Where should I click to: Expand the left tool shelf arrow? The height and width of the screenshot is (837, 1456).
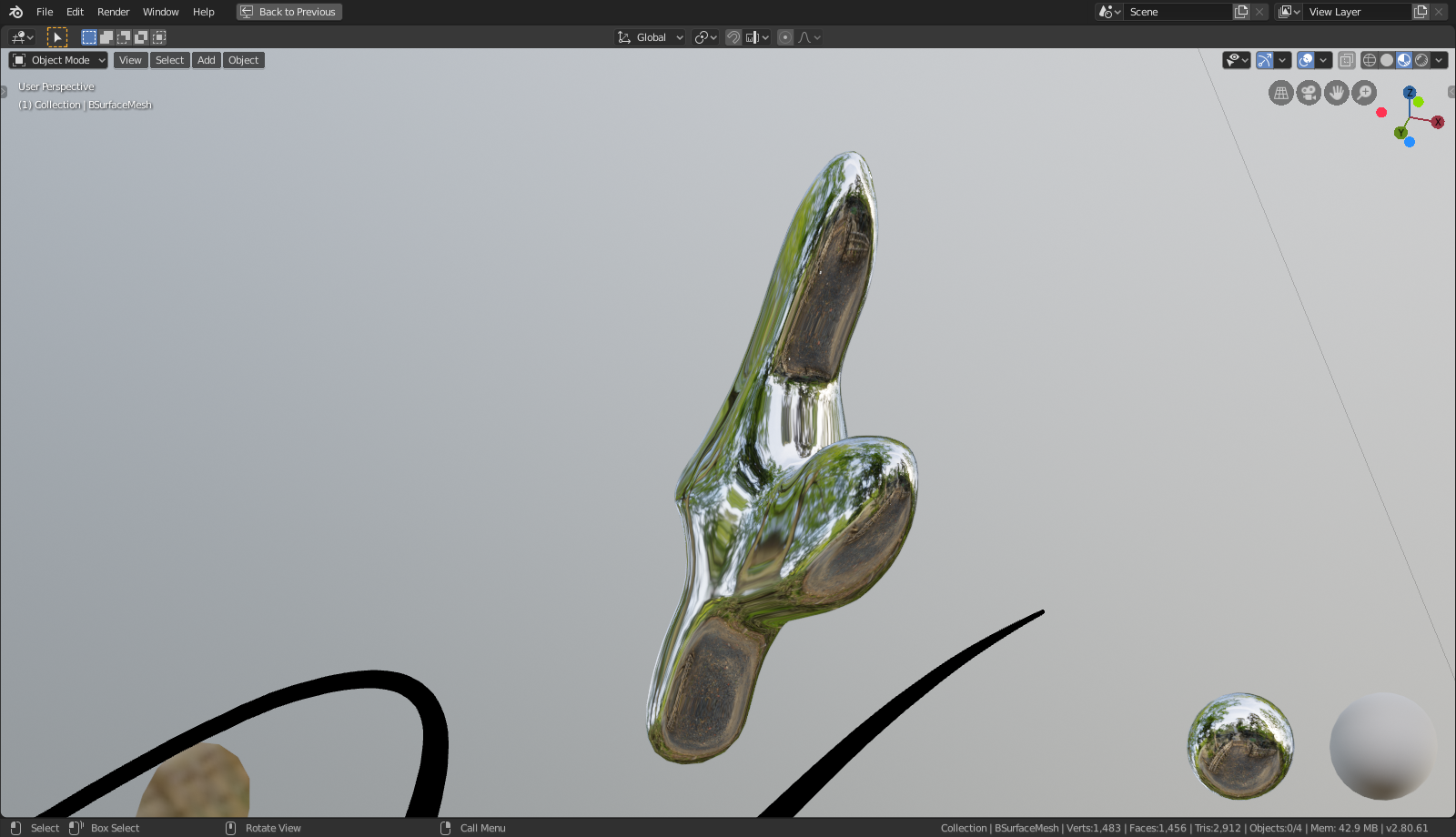coord(4,92)
